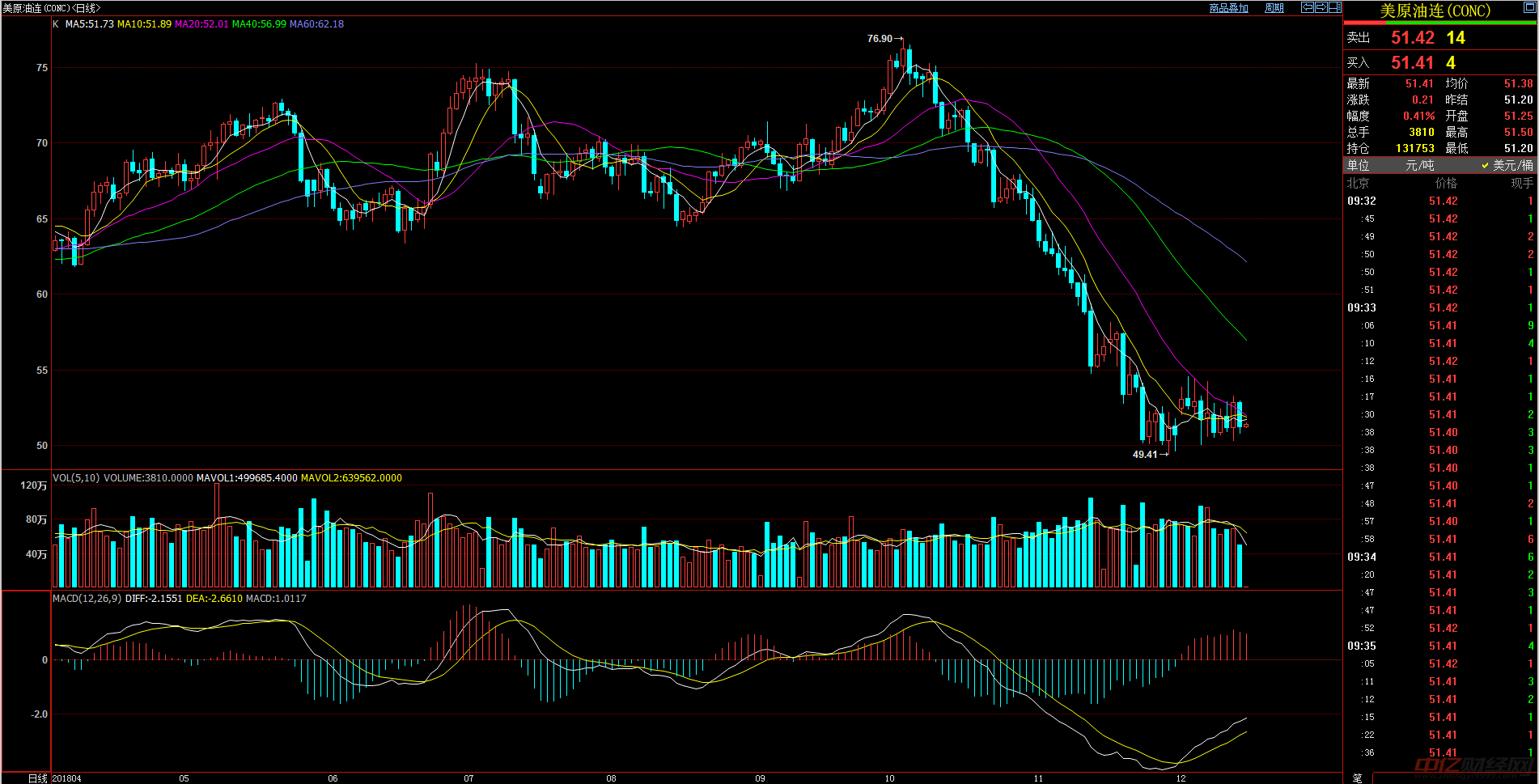Jump to month 12 on the date axis
The height and width of the screenshot is (784, 1539).
pos(1181,778)
